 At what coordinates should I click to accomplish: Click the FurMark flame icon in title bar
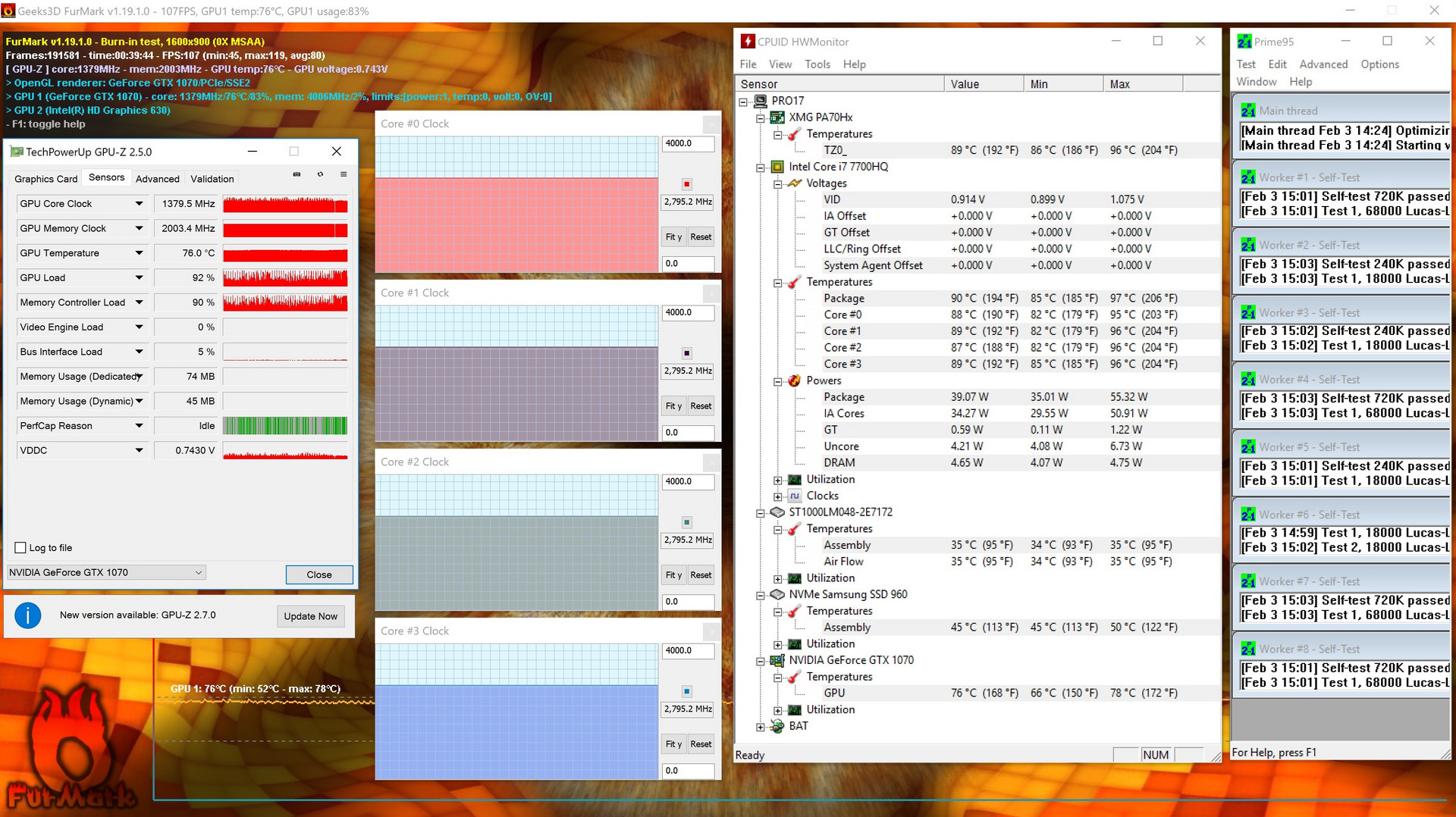click(8, 11)
